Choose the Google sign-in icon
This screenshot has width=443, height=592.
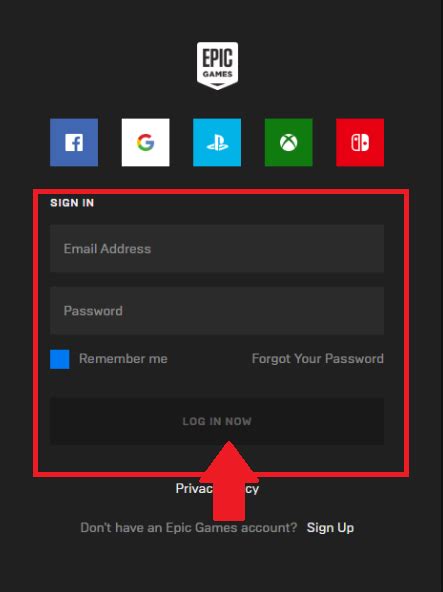click(145, 142)
